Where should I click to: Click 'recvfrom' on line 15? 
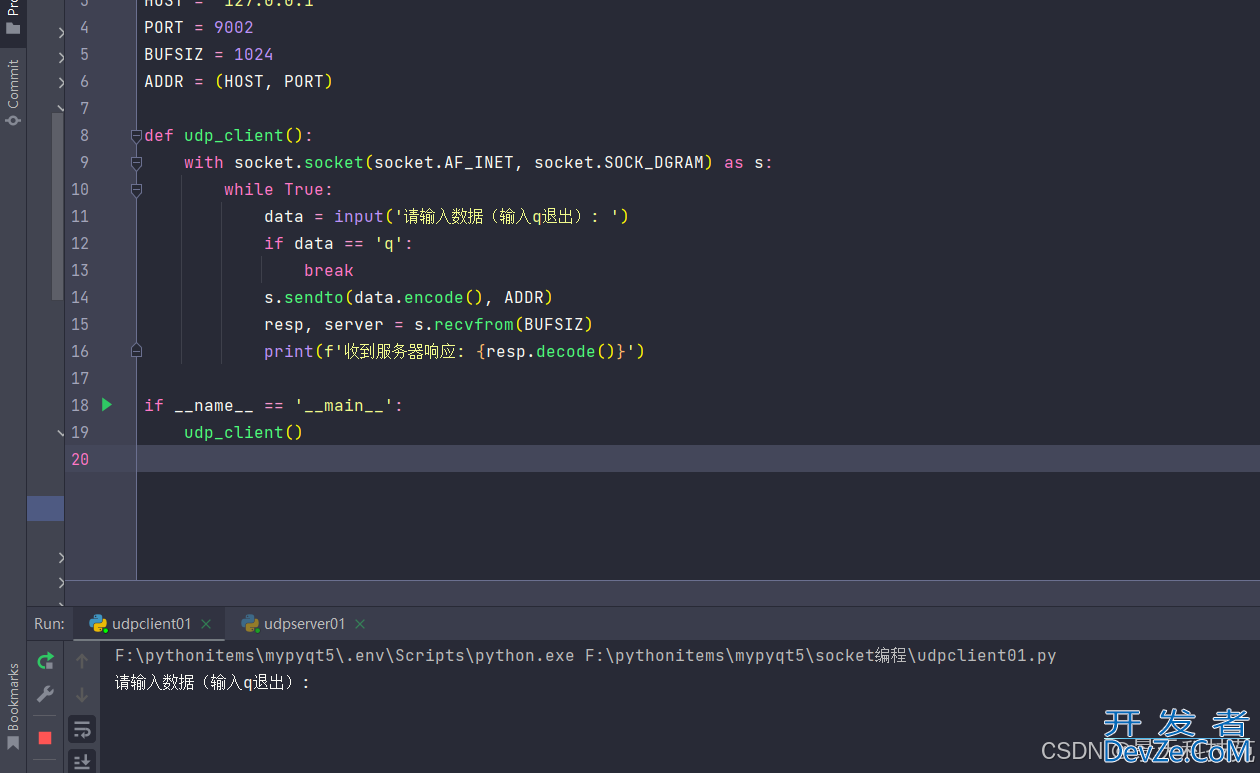click(474, 324)
